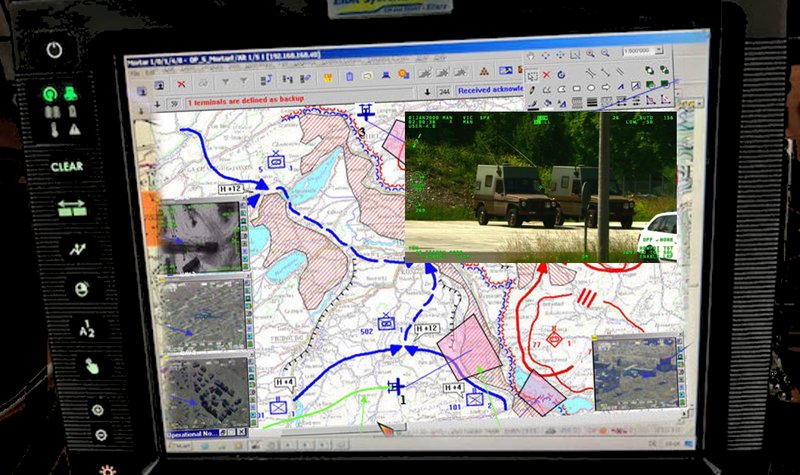Screen dimensions: 800x475
Task: Open the large vehicle camera video feed
Action: 541,187
